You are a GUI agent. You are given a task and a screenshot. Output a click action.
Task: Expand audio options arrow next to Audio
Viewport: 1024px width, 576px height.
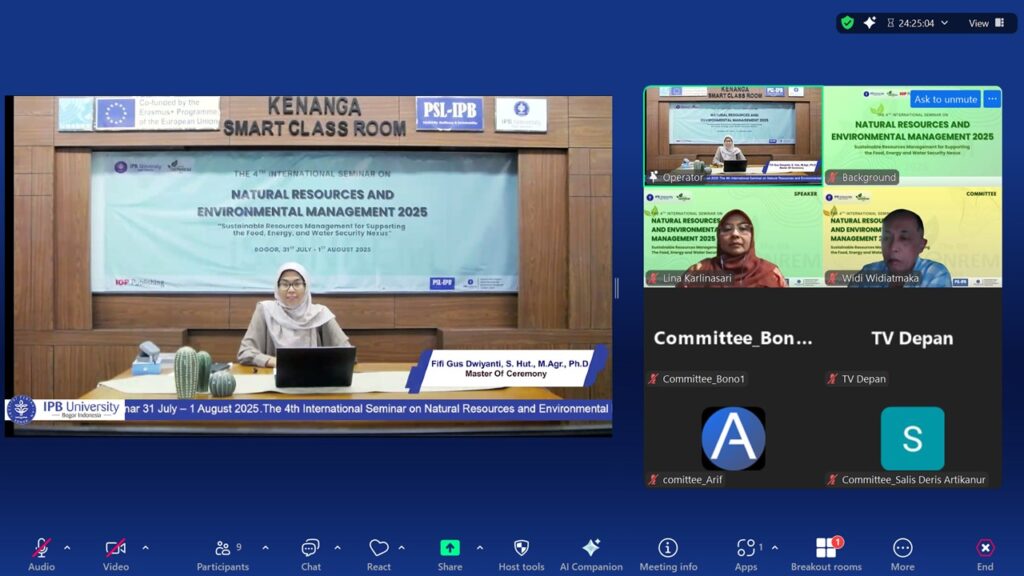(67, 548)
